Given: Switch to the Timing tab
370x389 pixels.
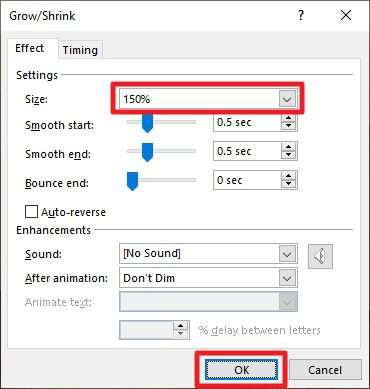Looking at the screenshot, I should [80, 50].
